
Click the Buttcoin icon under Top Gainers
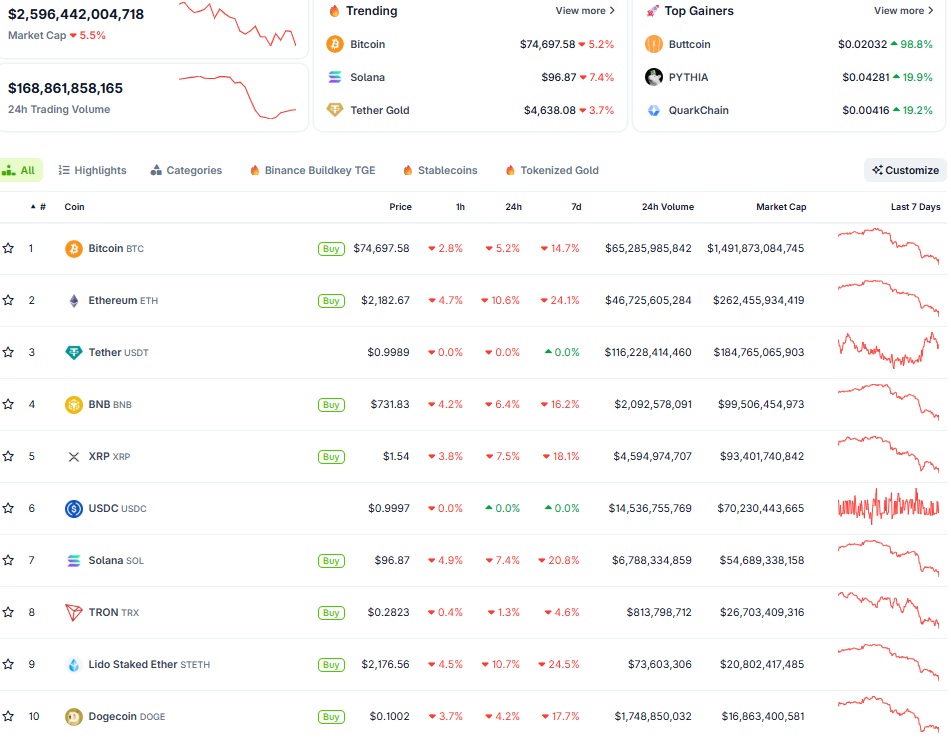pos(655,44)
